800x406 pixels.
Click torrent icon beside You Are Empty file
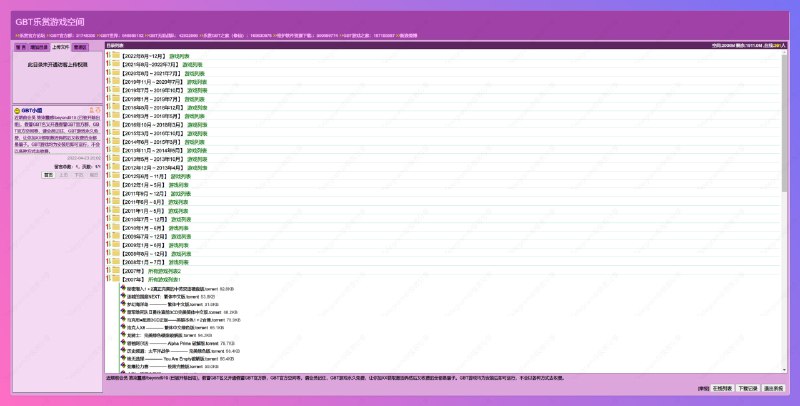click(122, 359)
